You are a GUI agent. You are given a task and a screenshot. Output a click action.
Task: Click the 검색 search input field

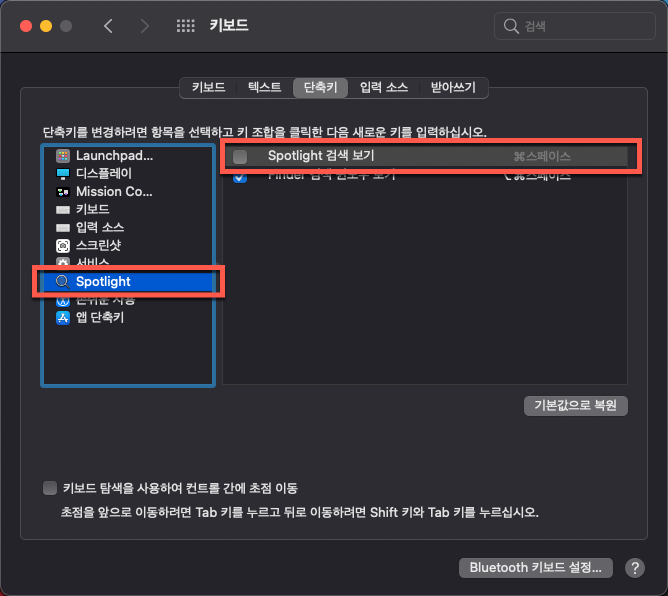575,26
